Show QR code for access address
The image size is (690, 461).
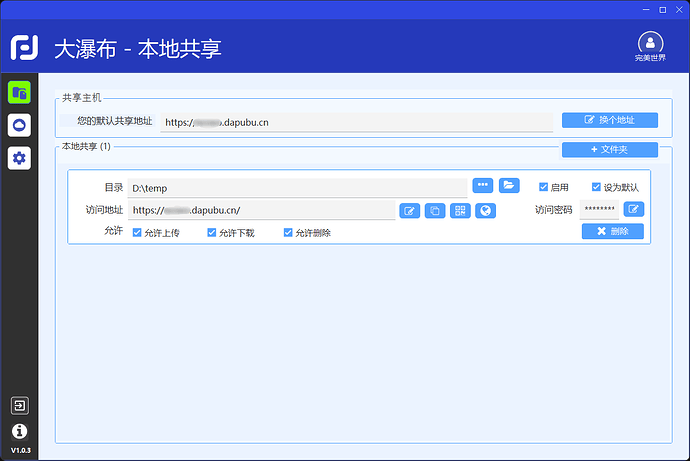(460, 210)
